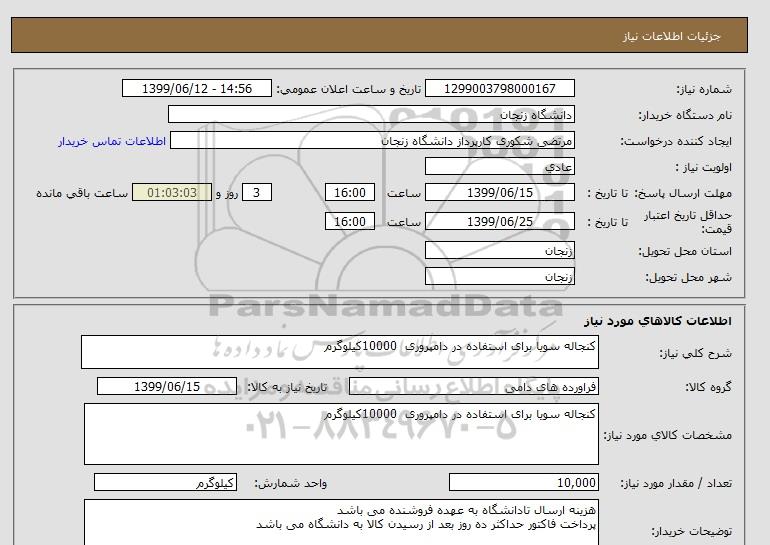
Task: Click the شهر محل تحویل label
Action: (688, 277)
